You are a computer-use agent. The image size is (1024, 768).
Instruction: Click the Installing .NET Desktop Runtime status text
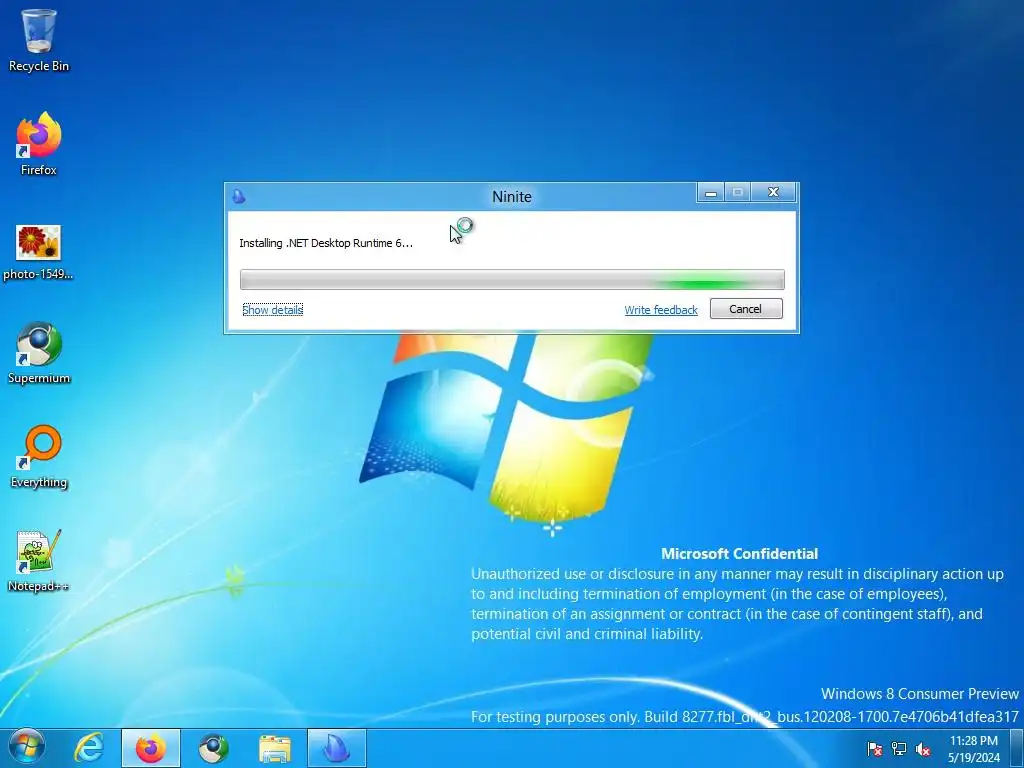pos(326,243)
